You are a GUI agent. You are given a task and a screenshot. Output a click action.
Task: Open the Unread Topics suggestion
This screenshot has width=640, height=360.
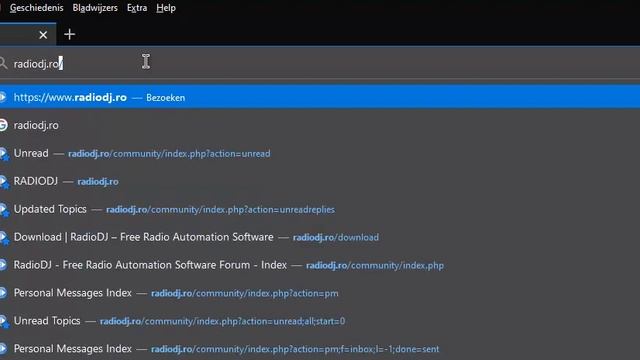[320, 321]
